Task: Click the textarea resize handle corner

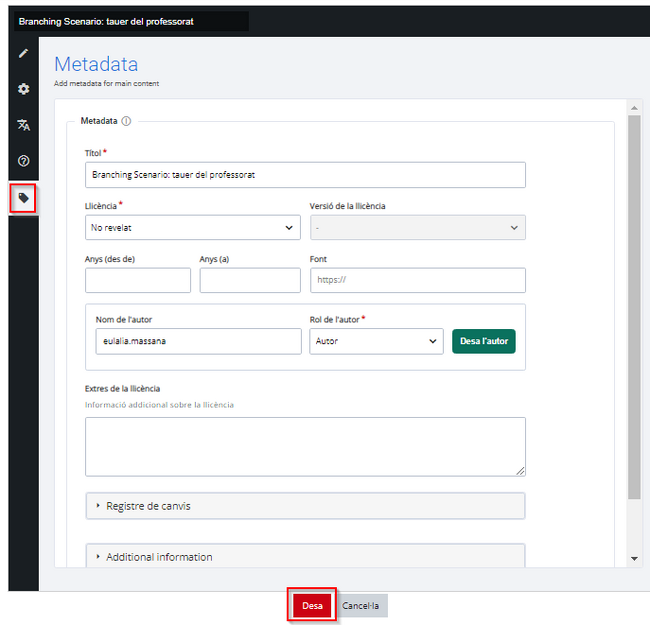Action: (520, 471)
